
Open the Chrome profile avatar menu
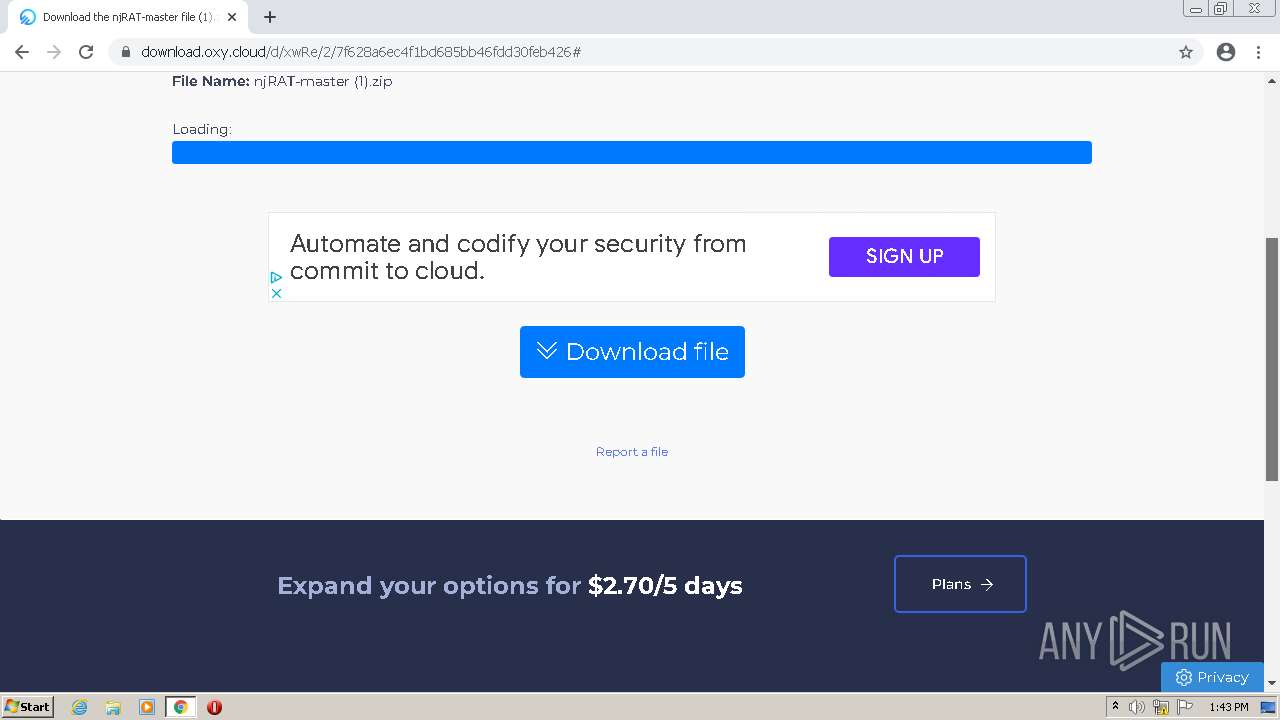point(1226,52)
